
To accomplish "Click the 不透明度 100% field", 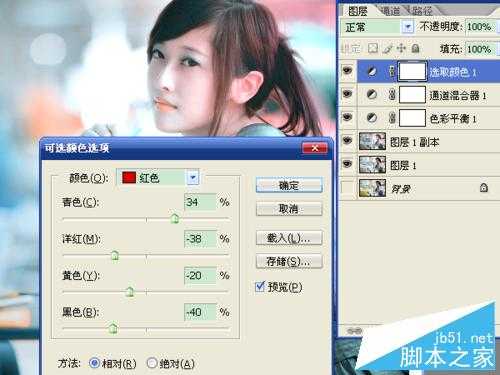I will tap(481, 27).
